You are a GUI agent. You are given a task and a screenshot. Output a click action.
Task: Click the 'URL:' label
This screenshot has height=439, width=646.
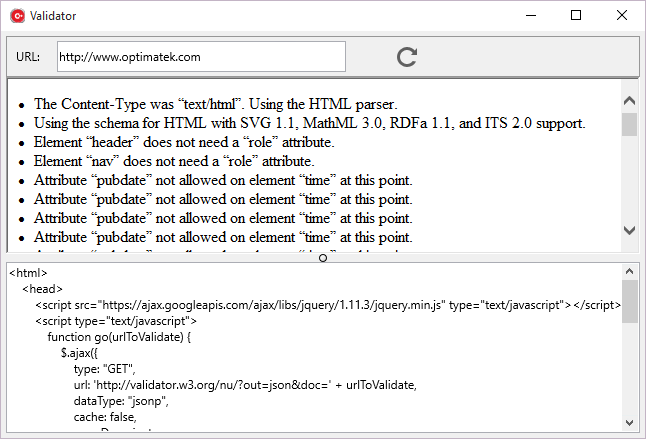28,57
